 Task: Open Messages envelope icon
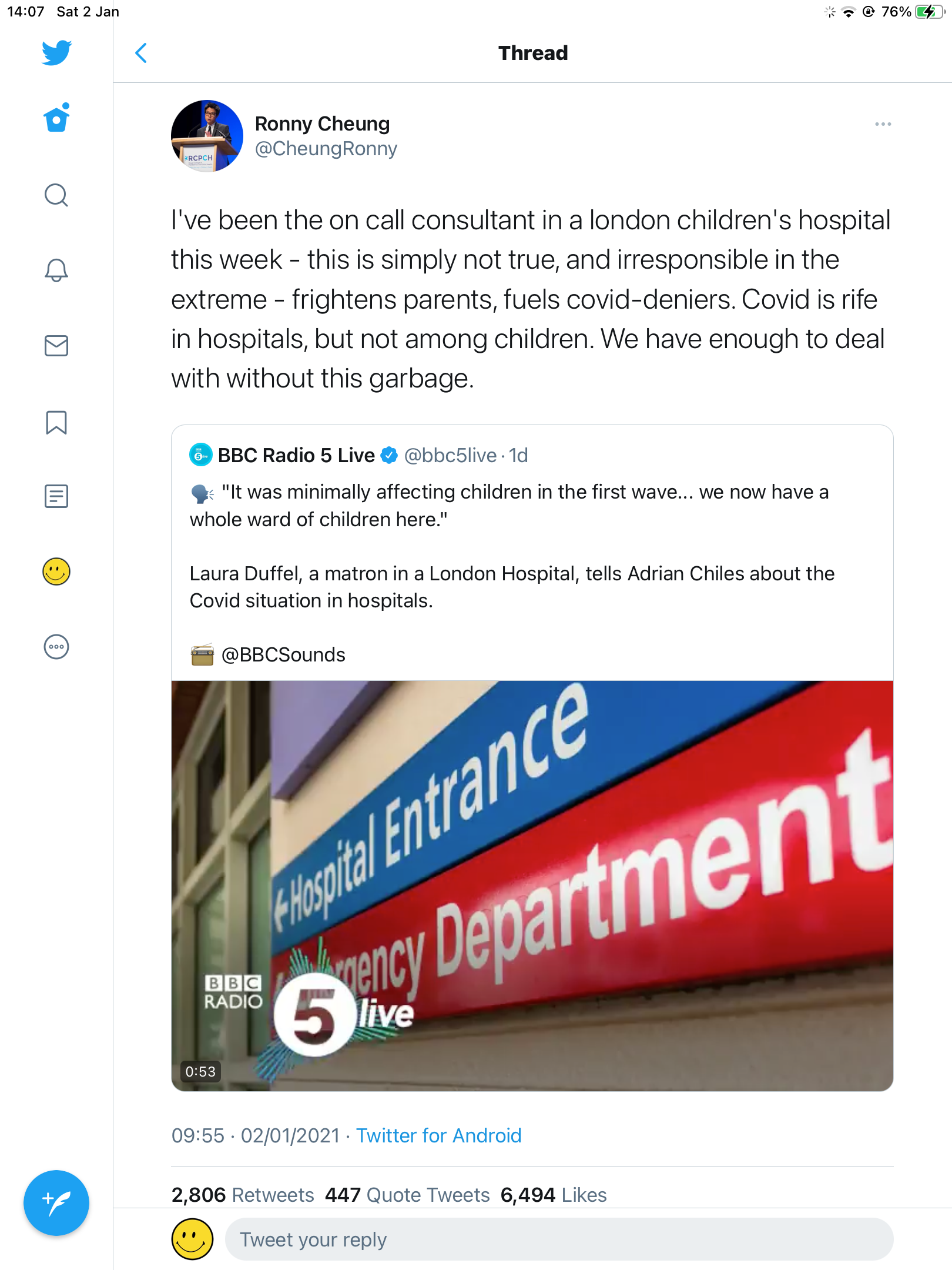click(x=56, y=346)
